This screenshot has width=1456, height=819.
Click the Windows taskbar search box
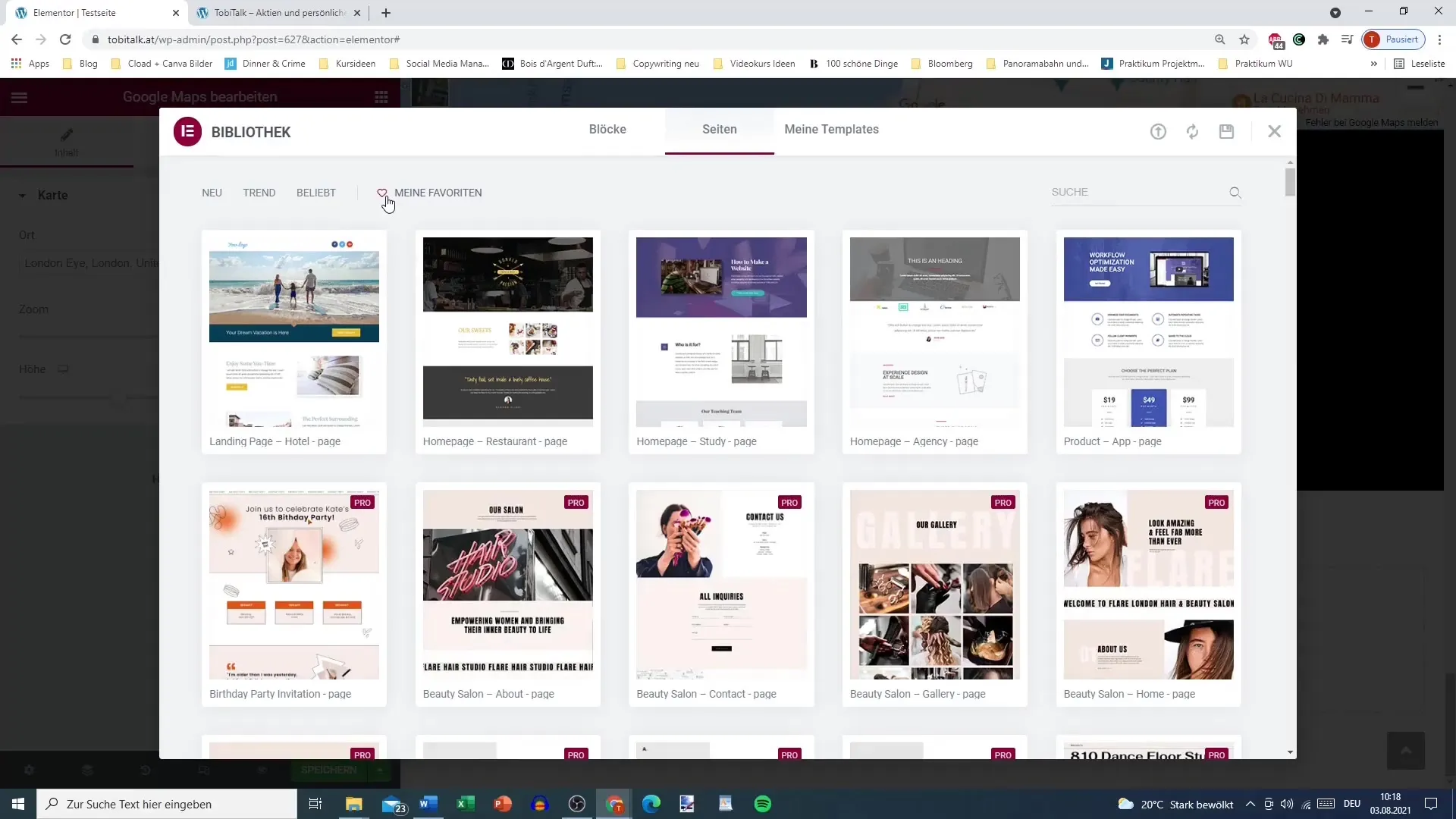(x=167, y=804)
